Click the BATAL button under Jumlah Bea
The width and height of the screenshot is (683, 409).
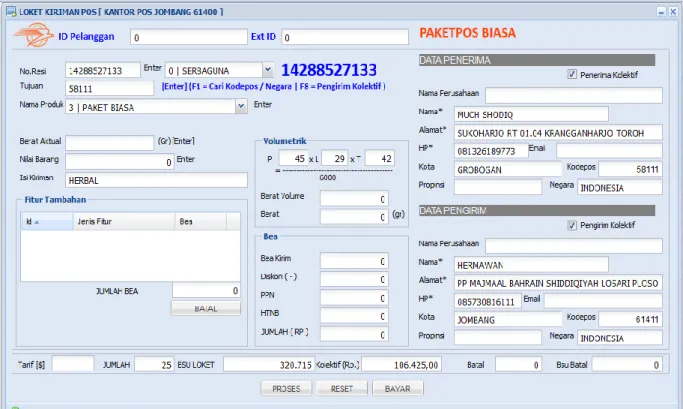(x=206, y=308)
